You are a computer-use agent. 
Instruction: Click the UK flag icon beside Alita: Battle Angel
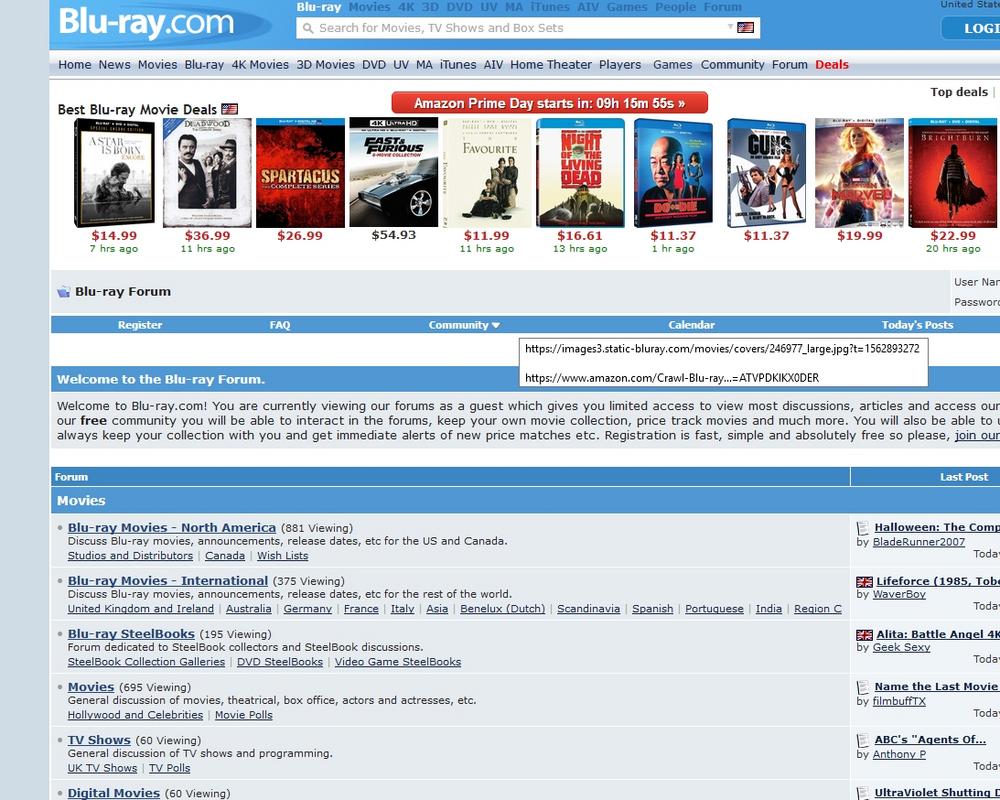(x=864, y=634)
